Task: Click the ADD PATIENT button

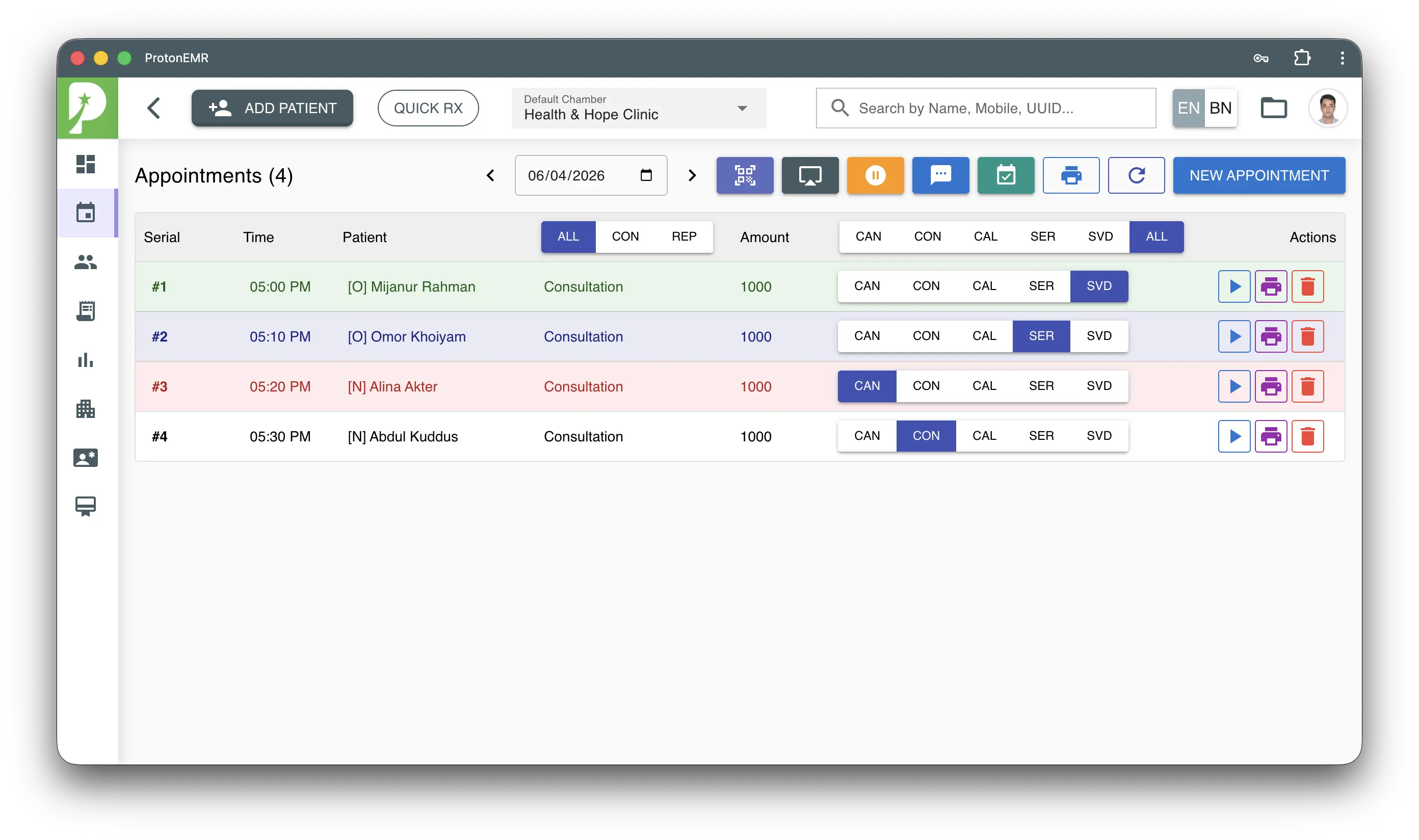Action: click(272, 108)
